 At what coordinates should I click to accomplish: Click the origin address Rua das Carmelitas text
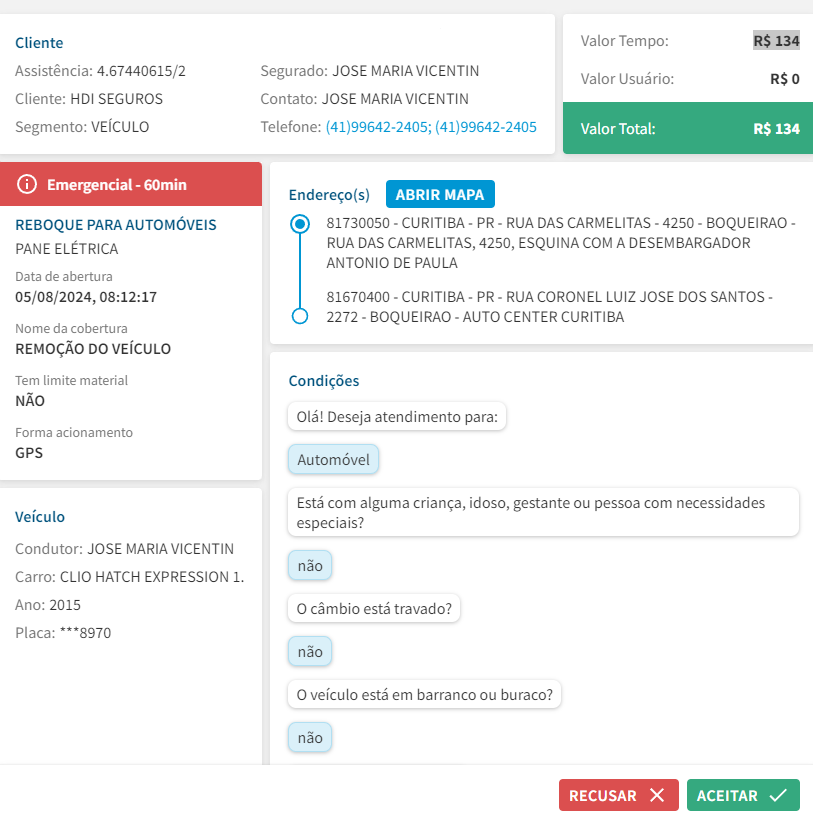pyautogui.click(x=560, y=243)
